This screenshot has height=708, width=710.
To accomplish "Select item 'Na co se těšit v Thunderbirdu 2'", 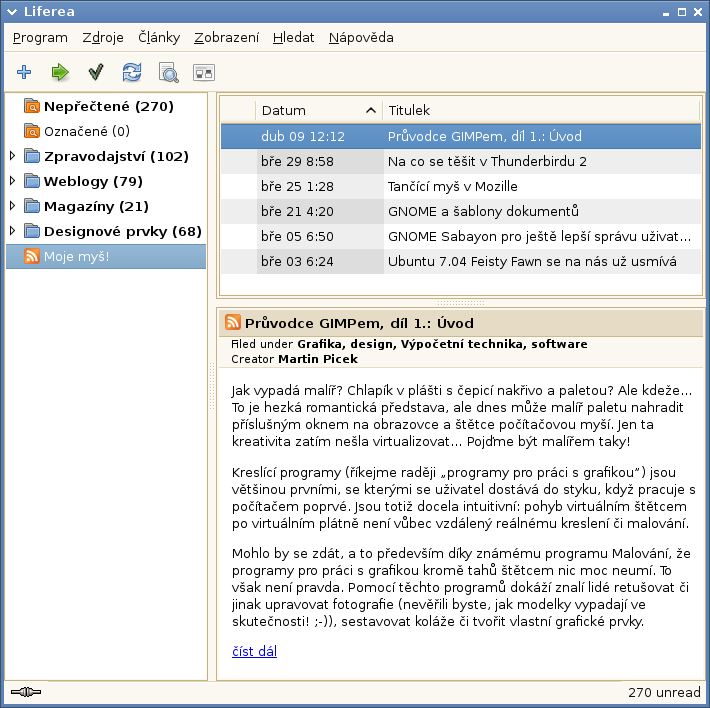I will (x=461, y=161).
